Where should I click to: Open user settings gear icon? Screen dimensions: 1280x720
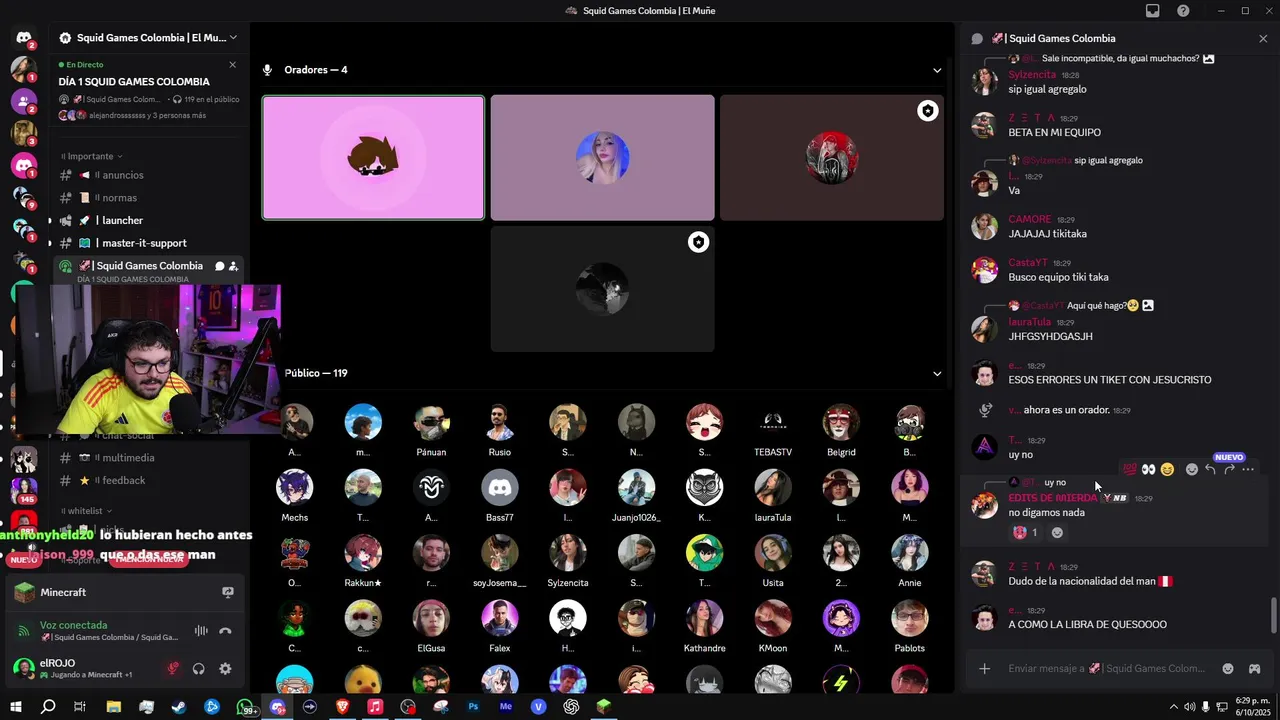[225, 669]
